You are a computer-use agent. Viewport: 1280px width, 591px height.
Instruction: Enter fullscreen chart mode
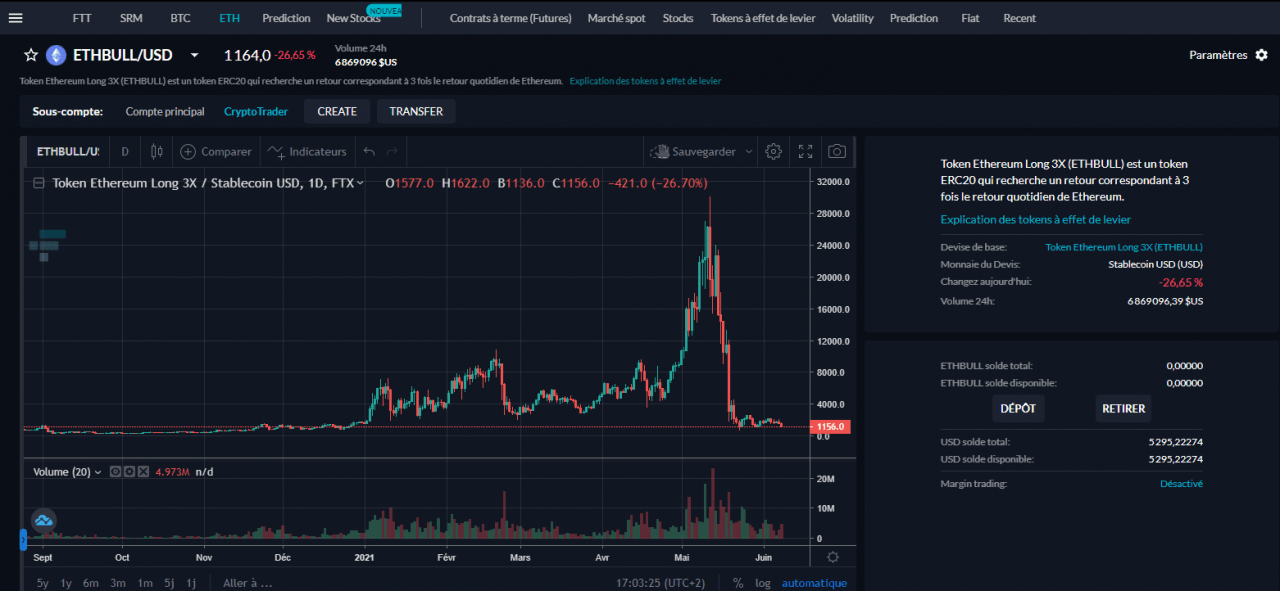(x=805, y=152)
